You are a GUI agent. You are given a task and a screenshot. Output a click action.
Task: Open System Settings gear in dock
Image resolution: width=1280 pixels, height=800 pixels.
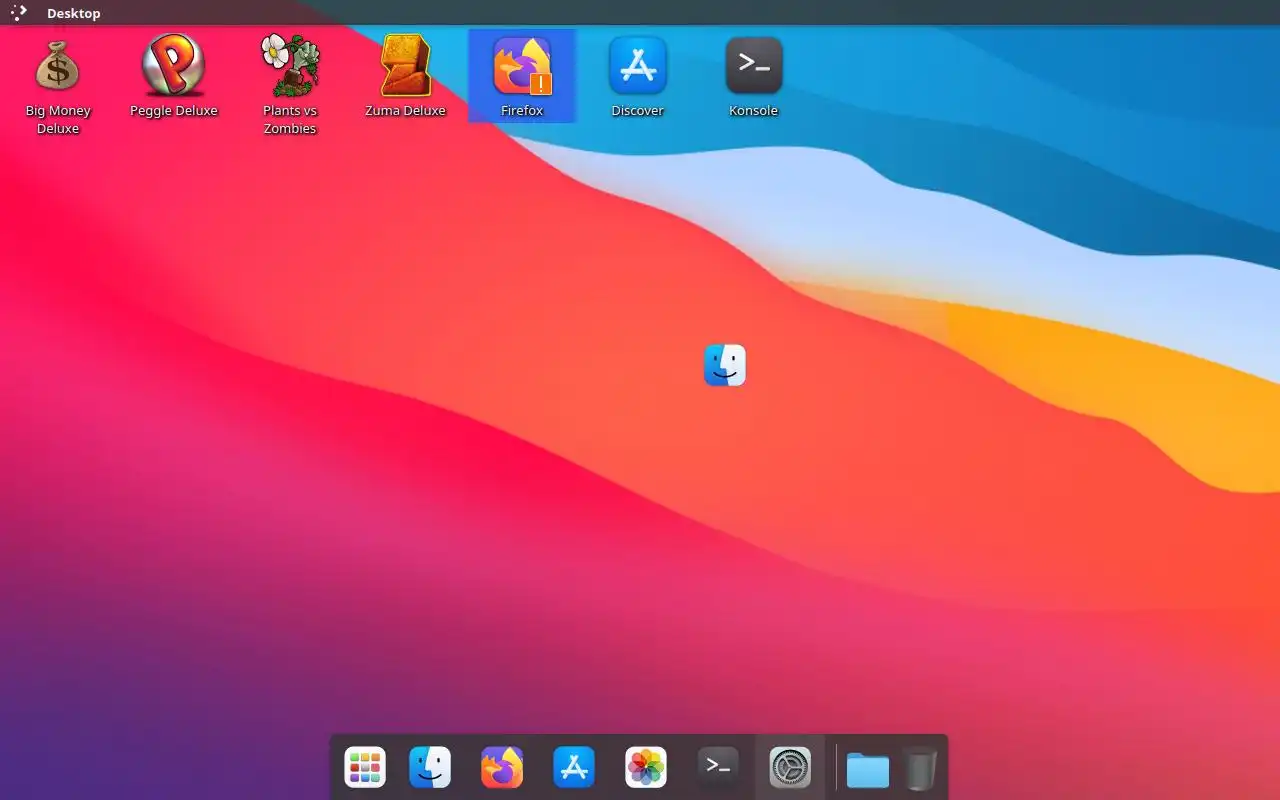790,768
